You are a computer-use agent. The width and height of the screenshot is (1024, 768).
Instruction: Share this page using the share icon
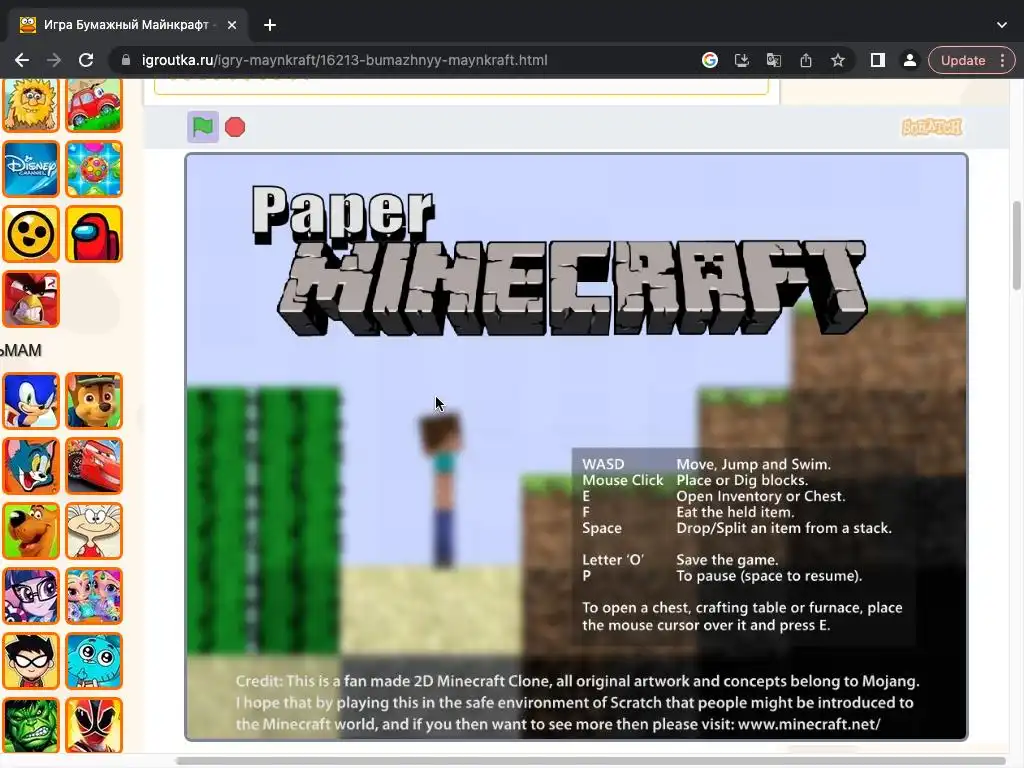806,60
